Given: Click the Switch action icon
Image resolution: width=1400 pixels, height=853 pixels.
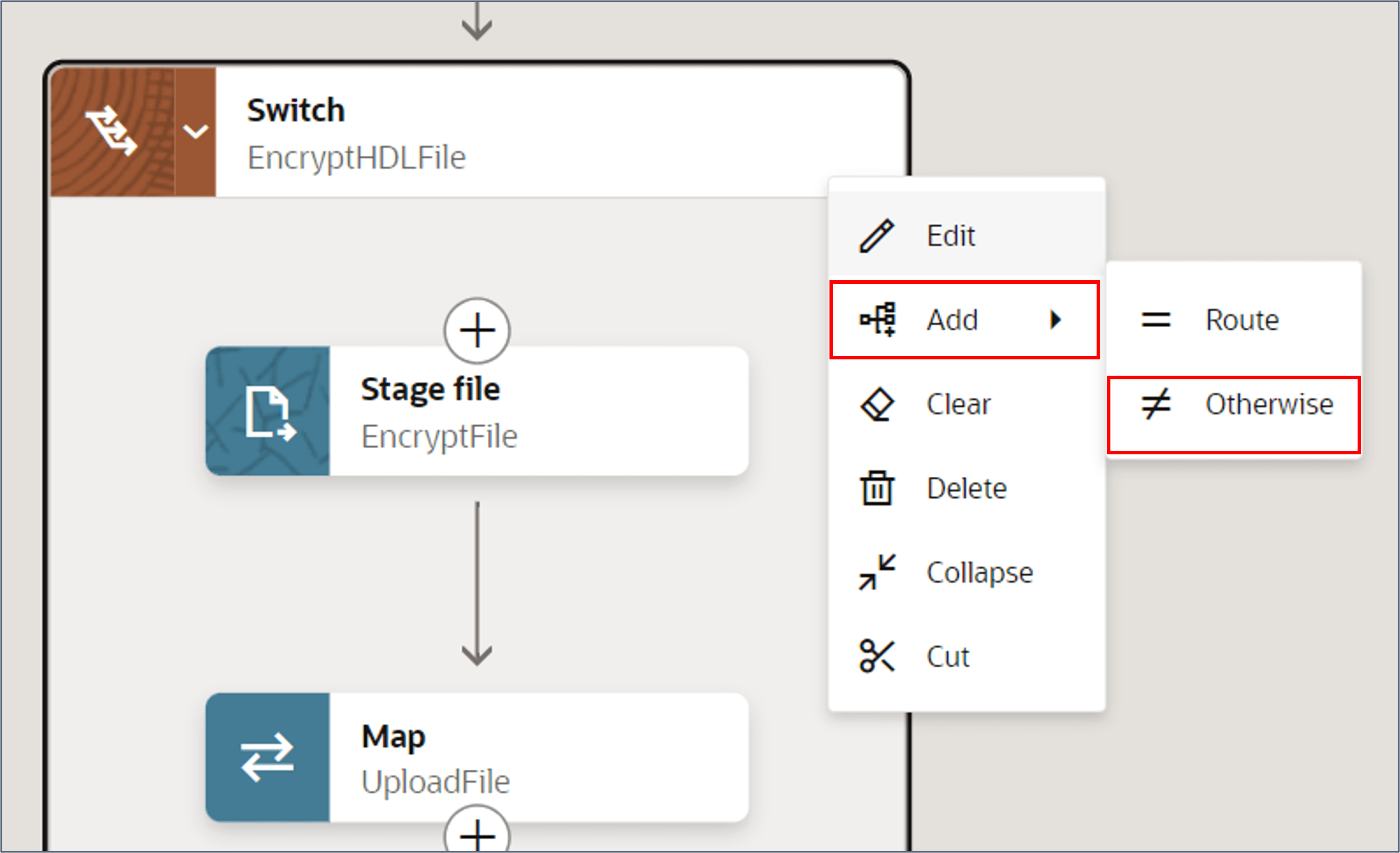Looking at the screenshot, I should (x=111, y=132).
